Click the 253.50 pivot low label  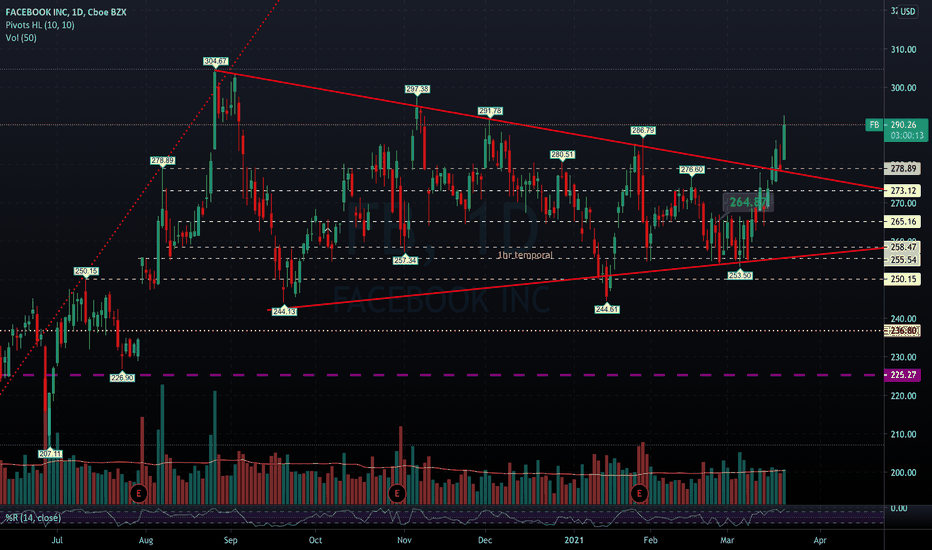740,275
